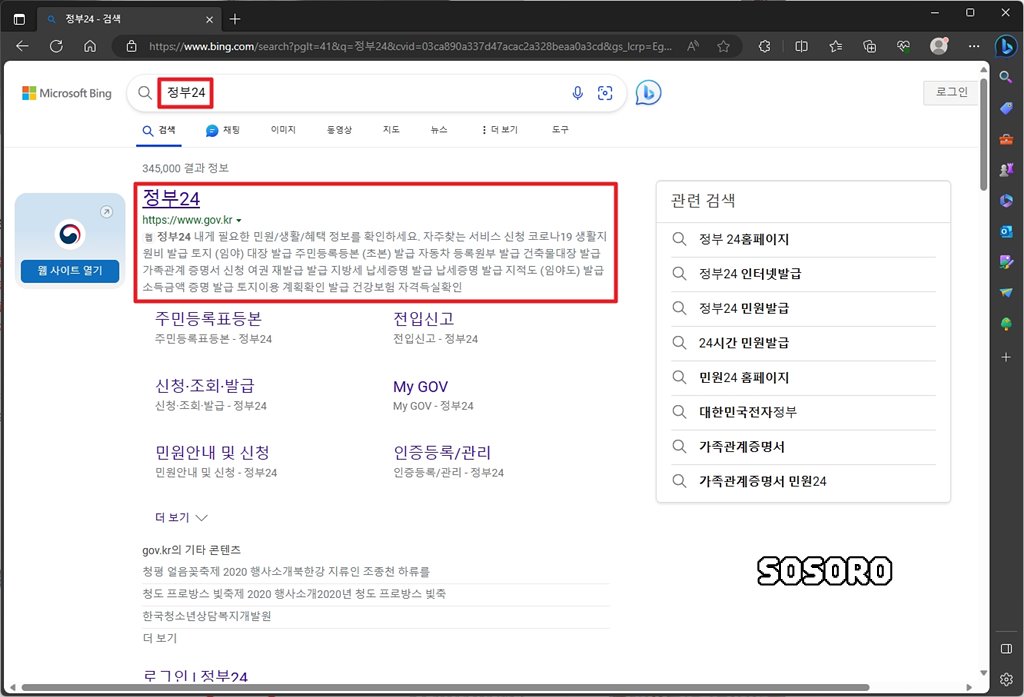Switch to 이미지 tab
This screenshot has width=1024, height=697.
click(283, 130)
